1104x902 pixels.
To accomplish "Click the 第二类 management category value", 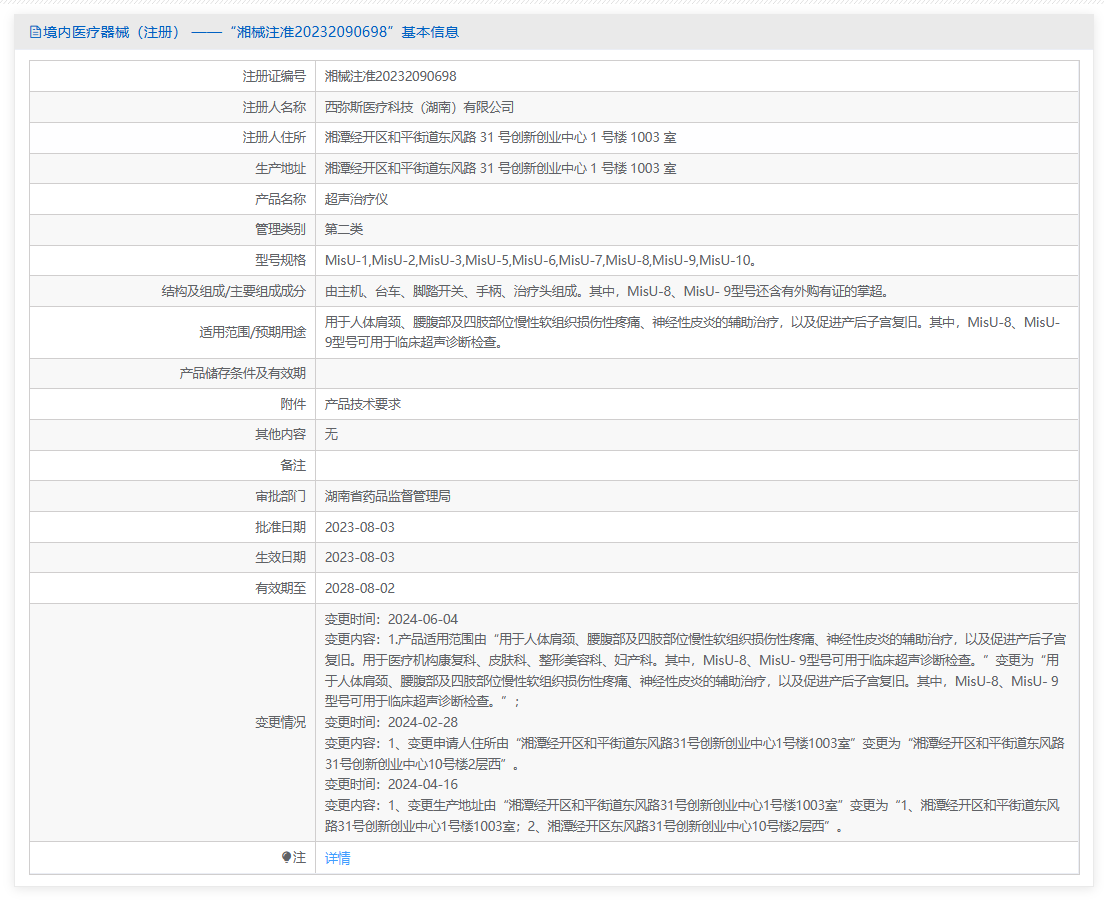I will coord(344,229).
